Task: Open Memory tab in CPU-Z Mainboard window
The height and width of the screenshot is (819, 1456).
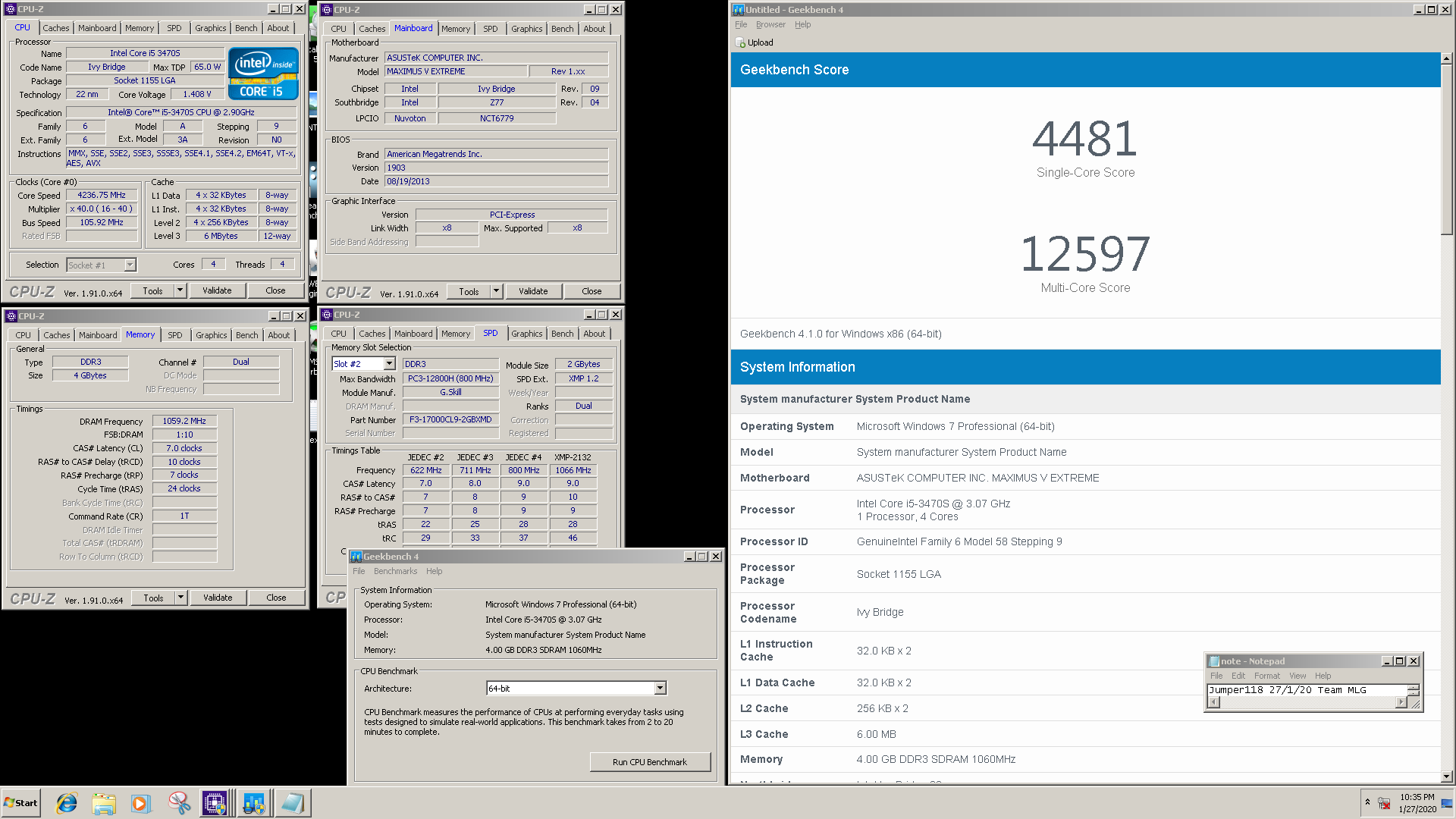Action: coord(456,29)
